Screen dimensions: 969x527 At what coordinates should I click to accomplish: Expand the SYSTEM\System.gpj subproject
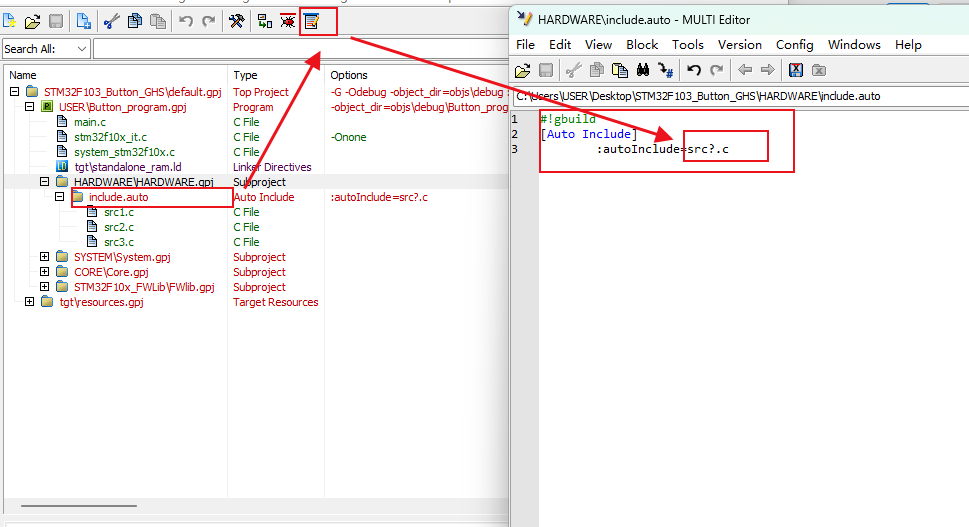point(45,257)
